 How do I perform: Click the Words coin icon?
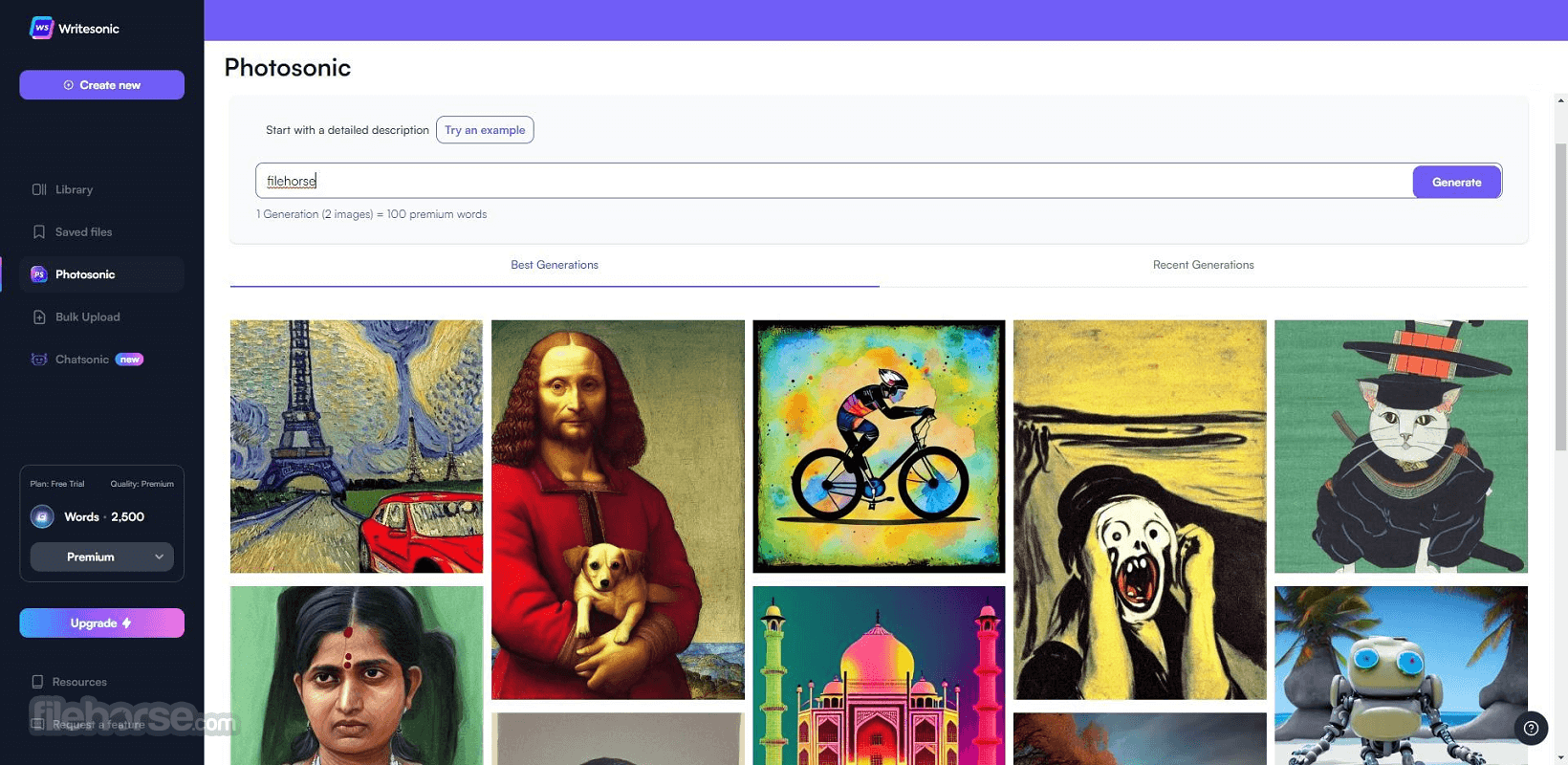[x=42, y=517]
